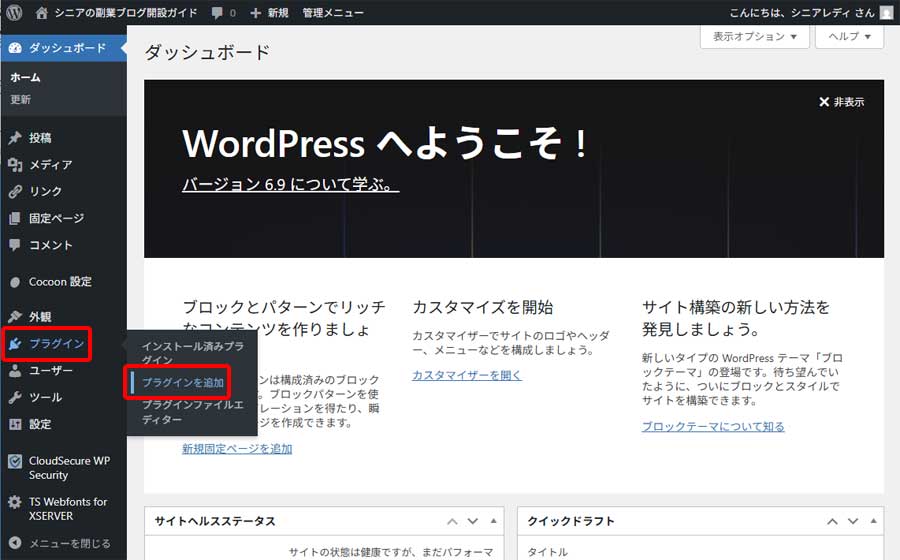Screen dimensions: 900x560
Task: Open ツール in the sidebar
Action: tap(45, 398)
